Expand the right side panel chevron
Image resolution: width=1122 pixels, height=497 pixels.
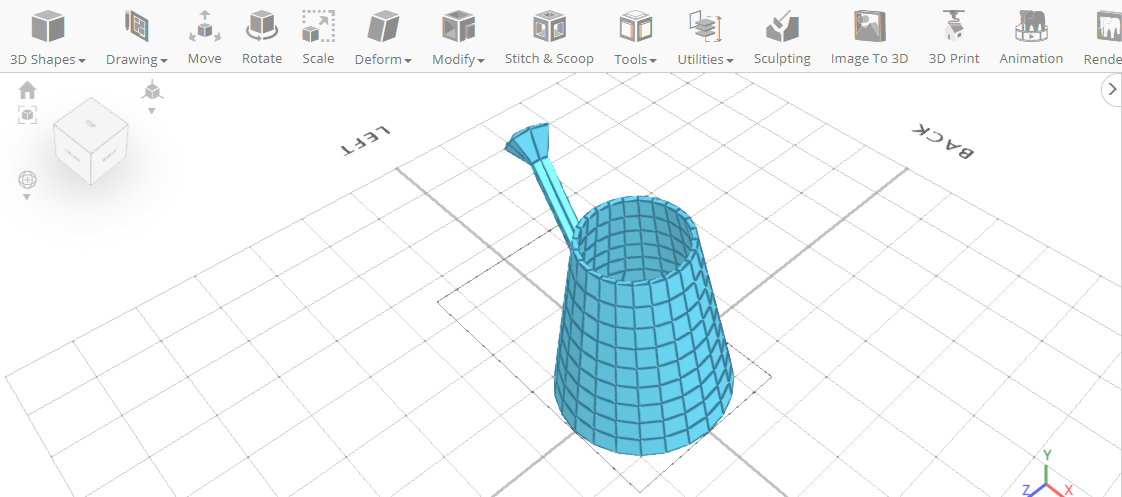pyautogui.click(x=1111, y=89)
